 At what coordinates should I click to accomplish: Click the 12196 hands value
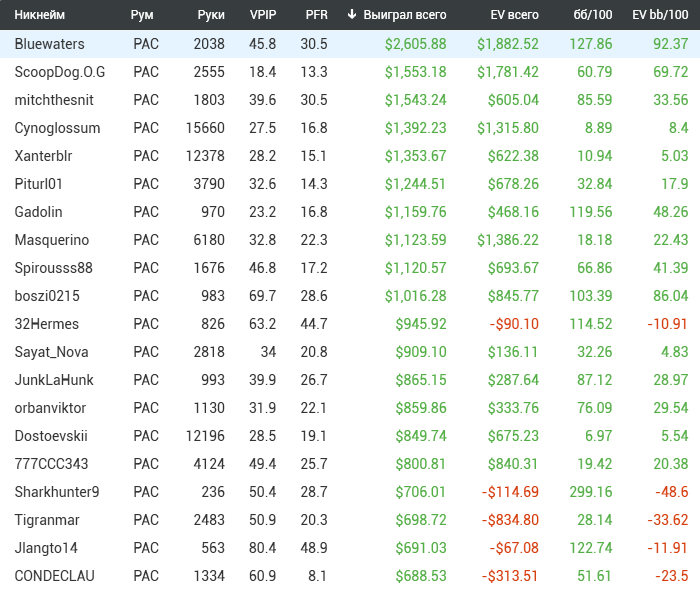(205, 436)
